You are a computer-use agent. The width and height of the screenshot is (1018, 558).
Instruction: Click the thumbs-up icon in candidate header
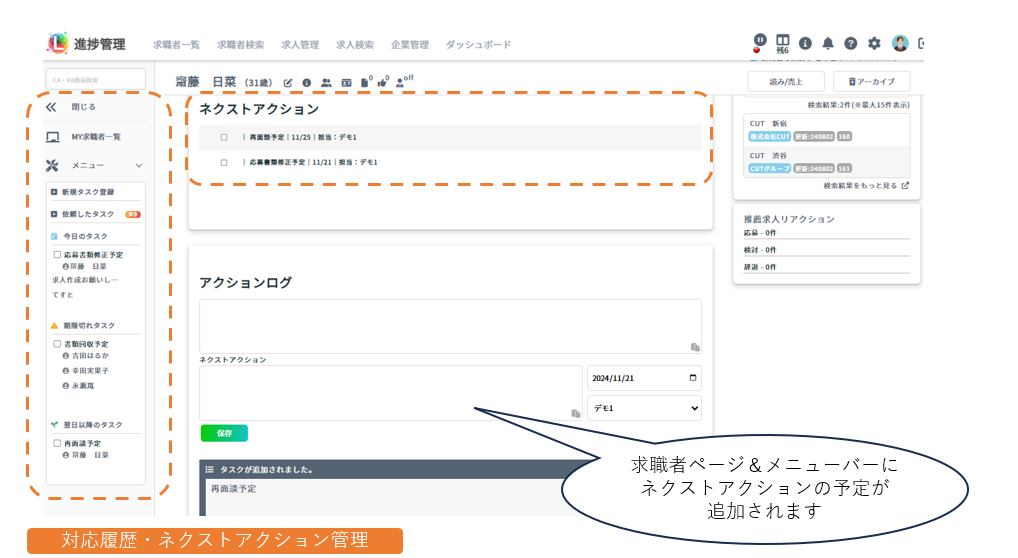(x=383, y=82)
